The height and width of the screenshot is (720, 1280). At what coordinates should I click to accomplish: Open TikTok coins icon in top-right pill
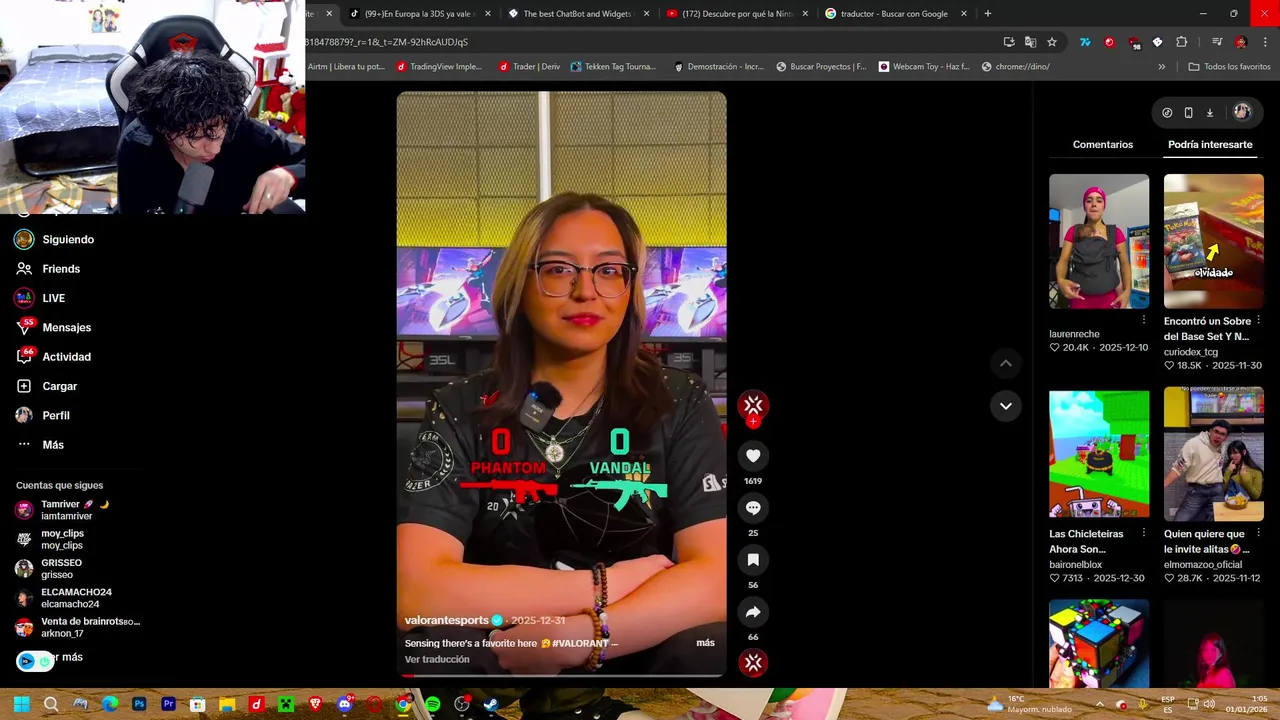pyautogui.click(x=1167, y=113)
